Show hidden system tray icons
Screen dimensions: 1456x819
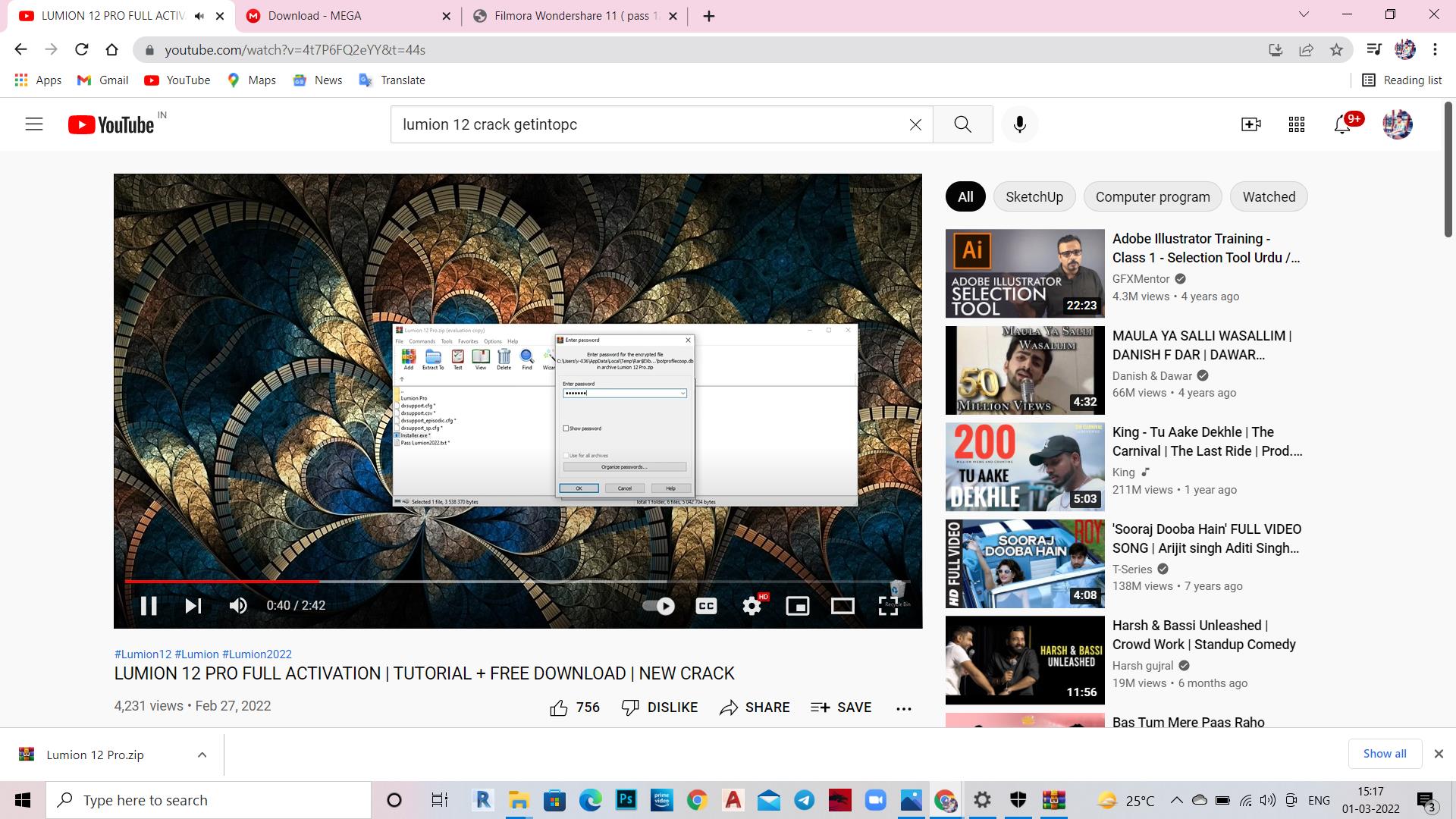pos(1176,800)
